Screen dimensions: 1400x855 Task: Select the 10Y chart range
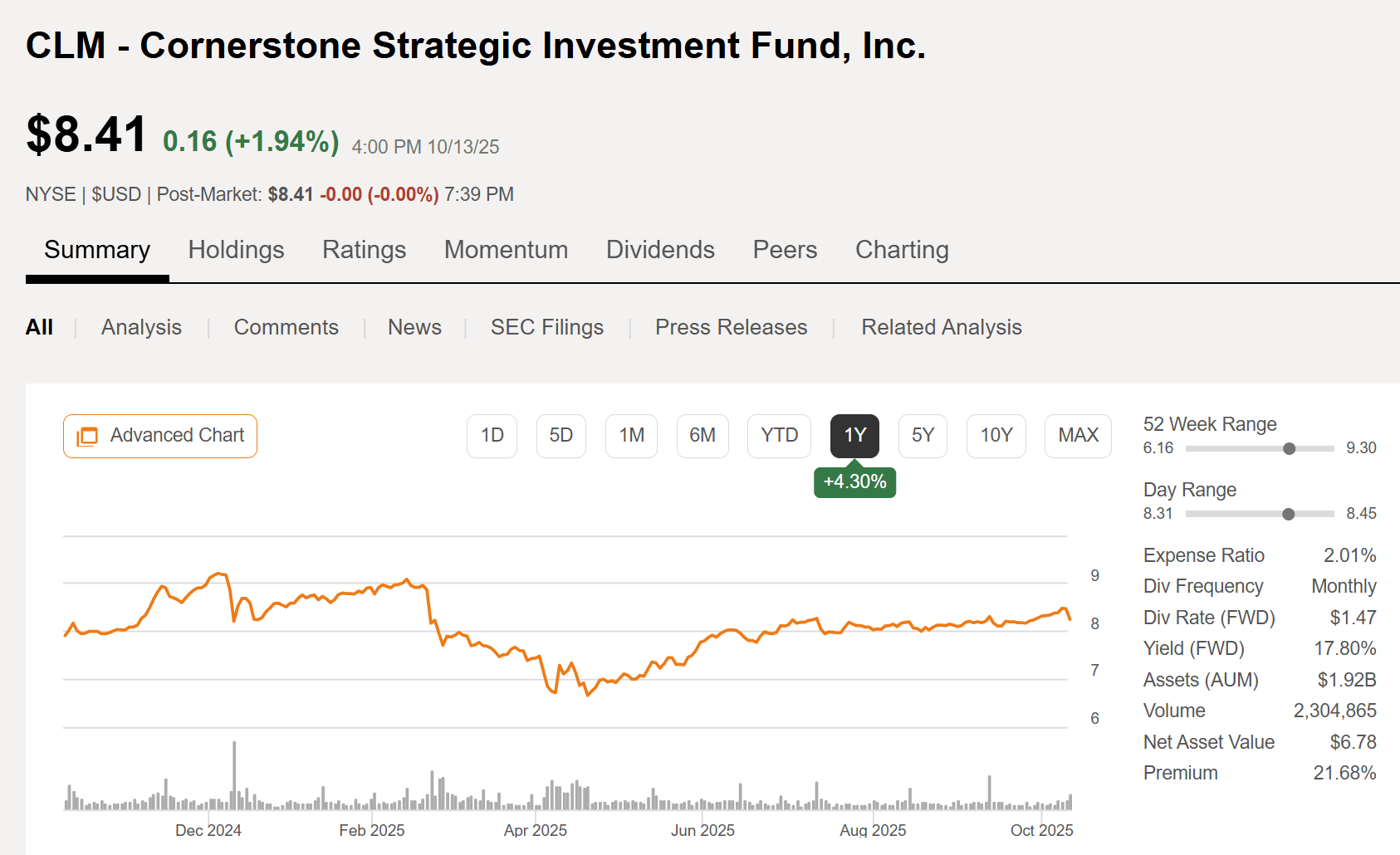996,435
